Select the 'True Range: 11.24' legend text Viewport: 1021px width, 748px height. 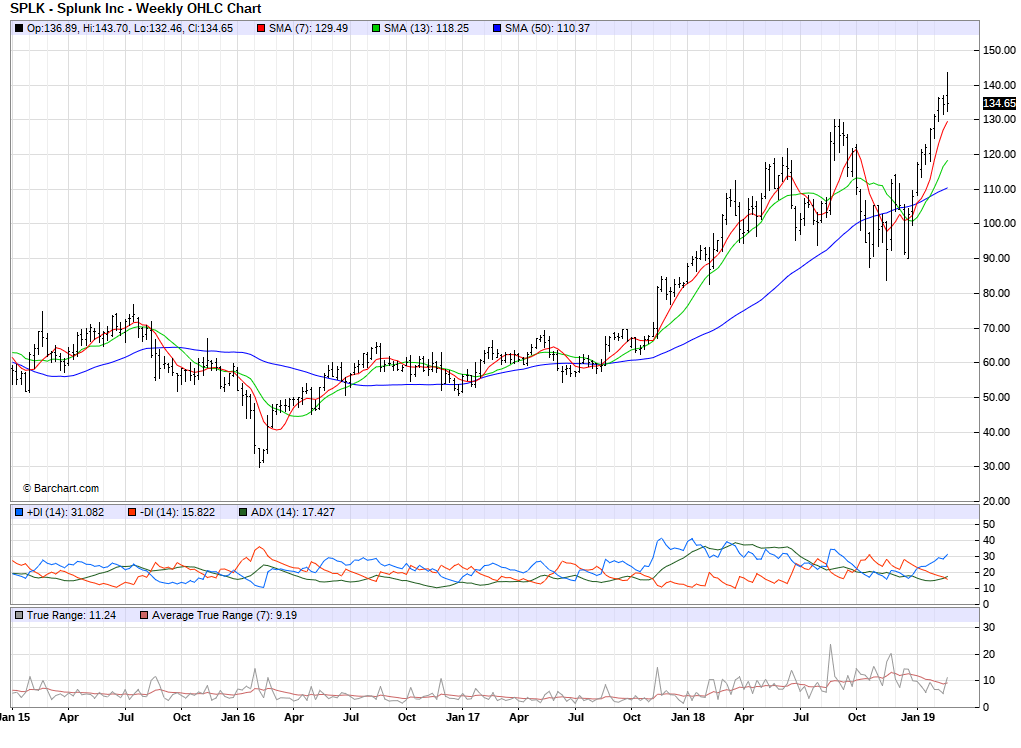click(72, 615)
